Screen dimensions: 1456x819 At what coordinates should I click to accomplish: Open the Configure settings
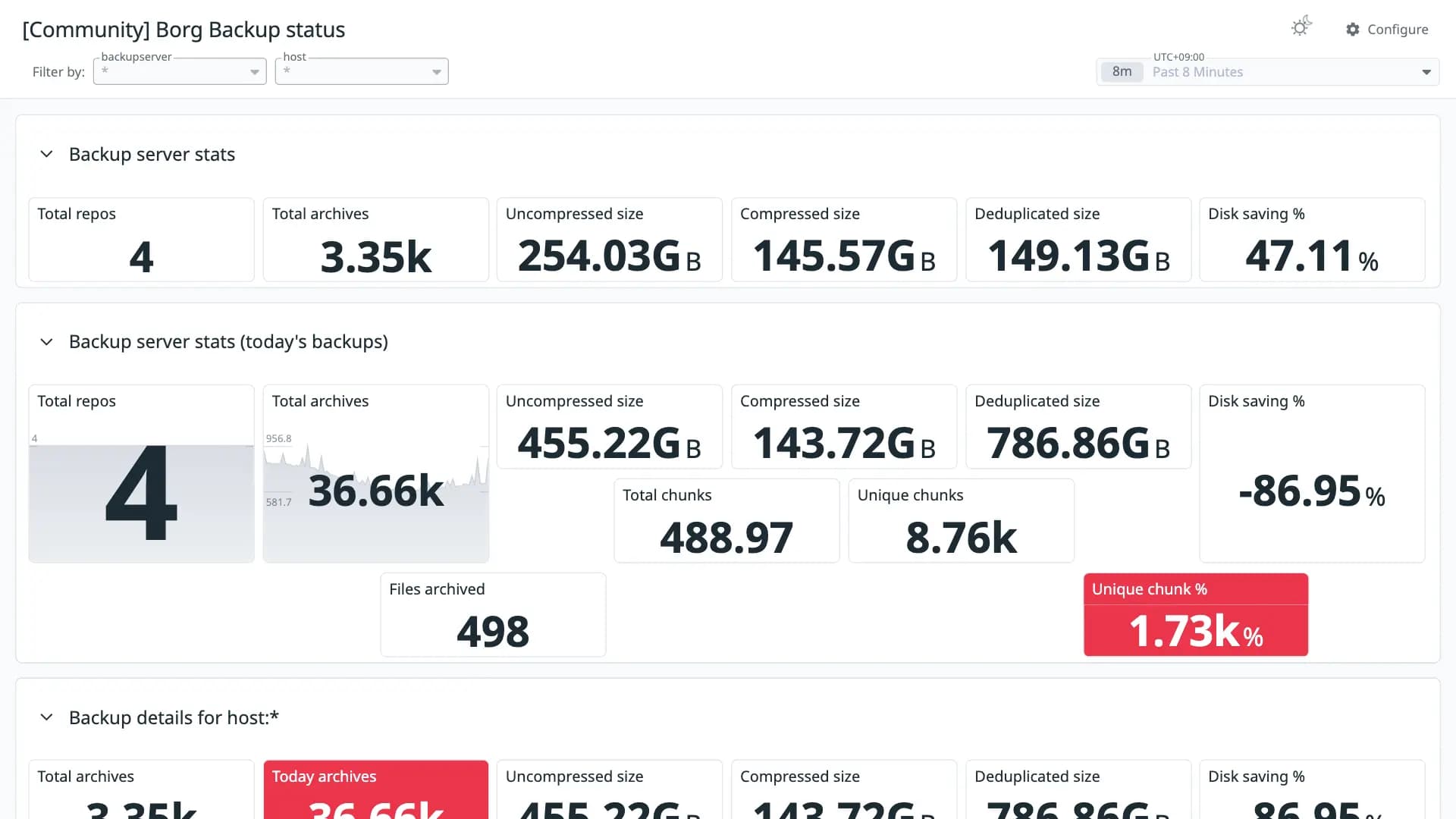pos(1387,30)
